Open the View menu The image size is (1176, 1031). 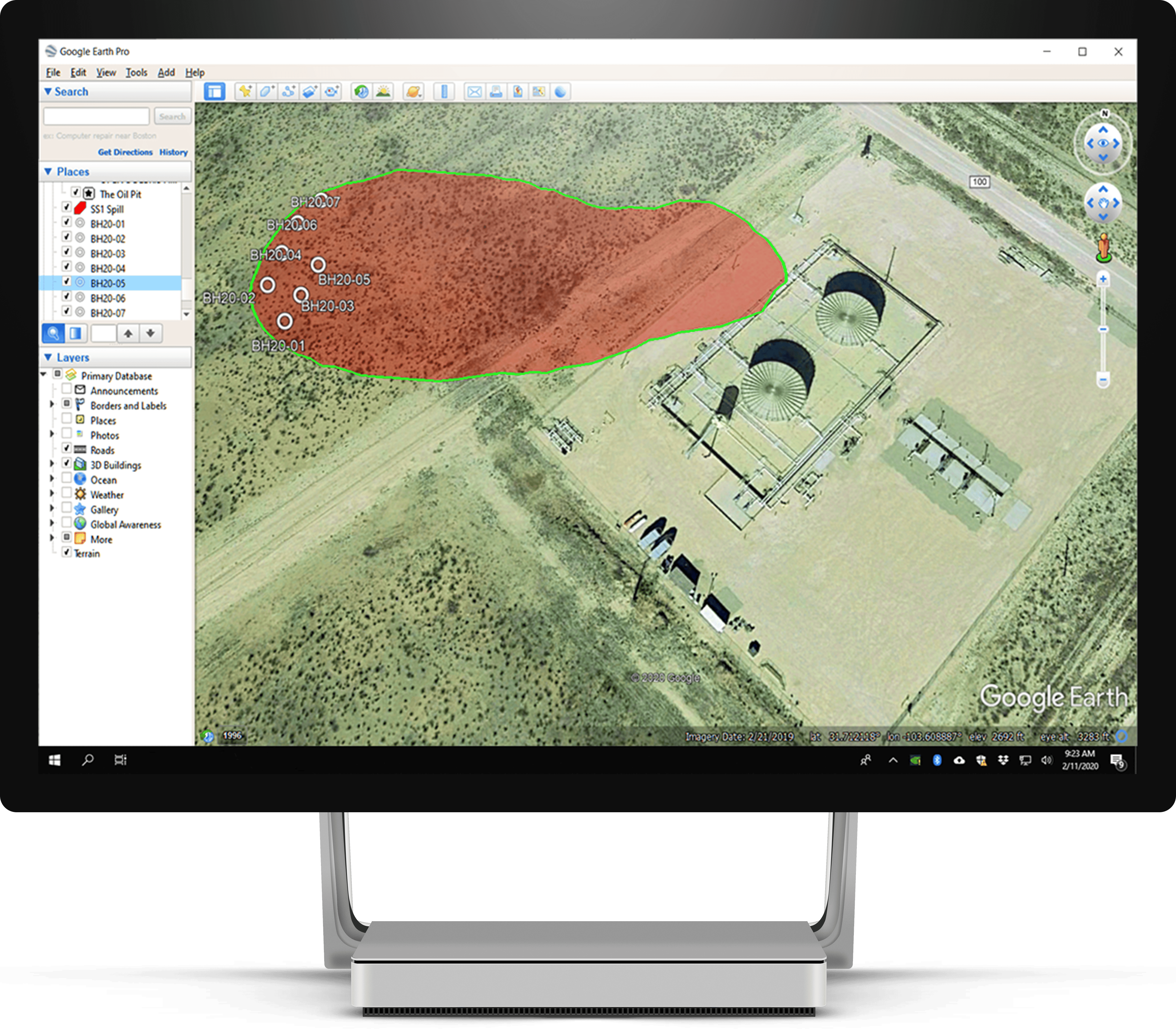[x=106, y=73]
